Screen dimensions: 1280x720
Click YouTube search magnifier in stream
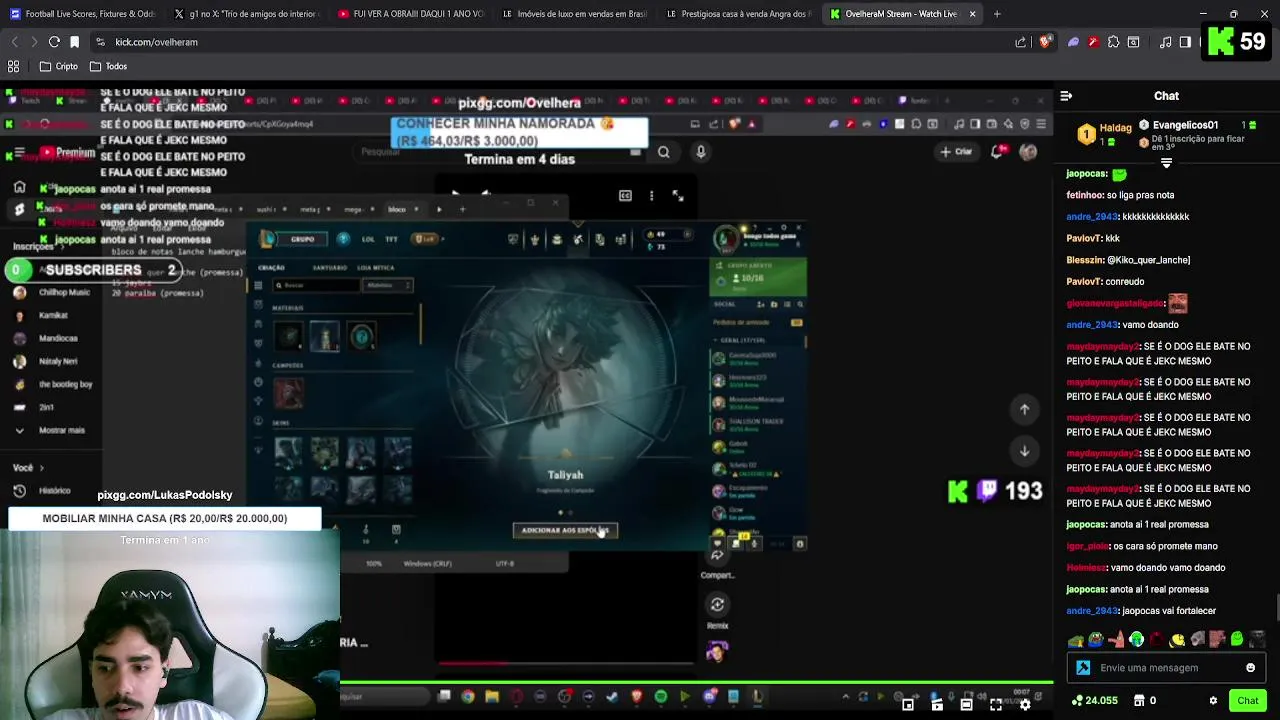[663, 152]
